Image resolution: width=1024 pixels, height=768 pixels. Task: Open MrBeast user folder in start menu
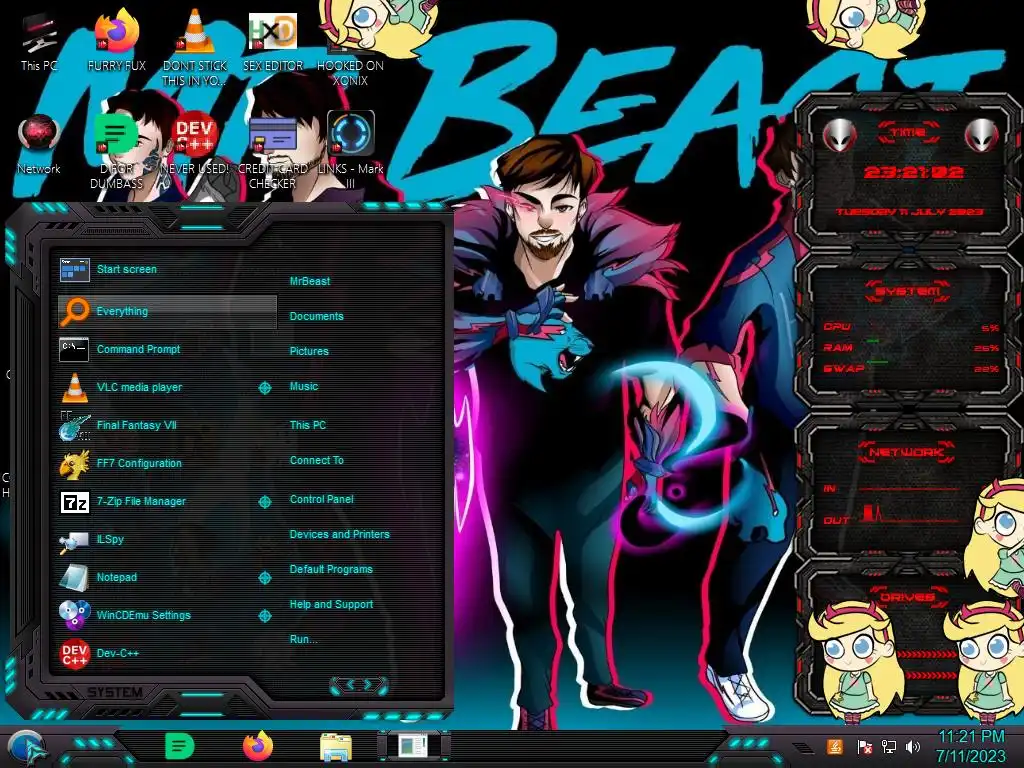(x=310, y=281)
